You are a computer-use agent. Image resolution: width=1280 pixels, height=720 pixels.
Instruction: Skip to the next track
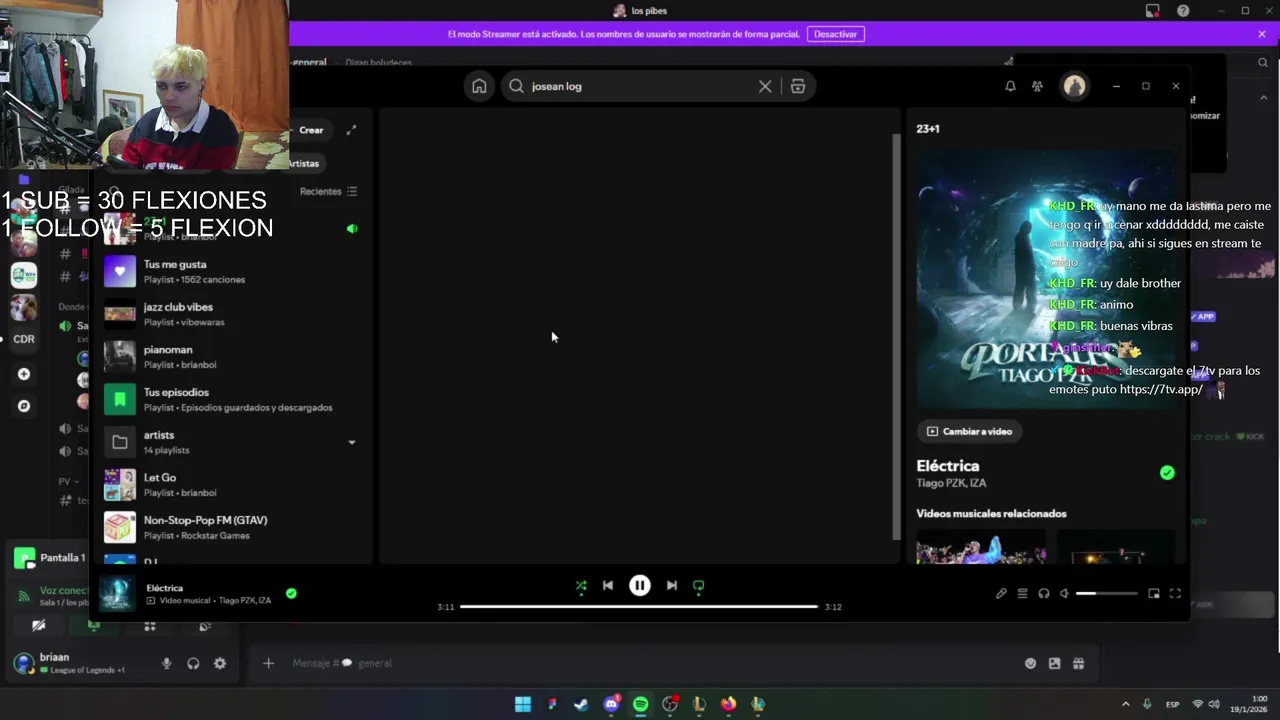click(x=672, y=586)
